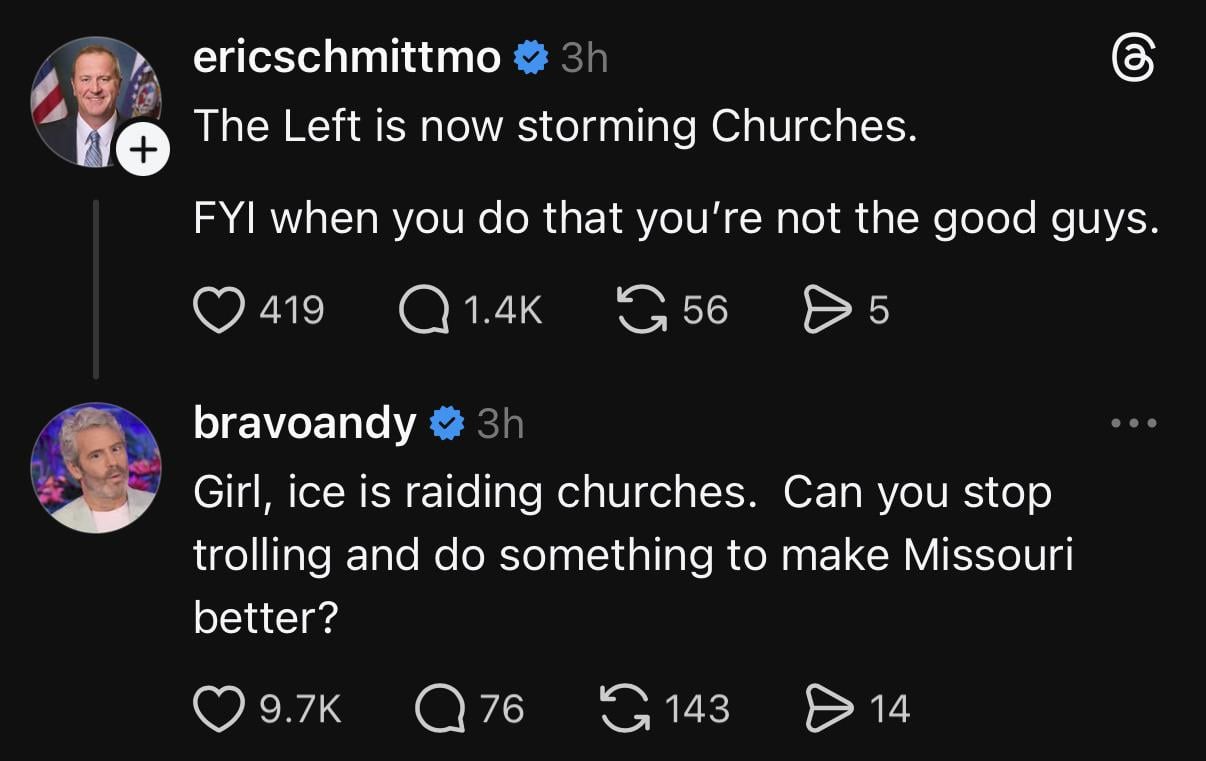Share bravoandy's reply via the send icon
1206x761 pixels.
(x=830, y=708)
